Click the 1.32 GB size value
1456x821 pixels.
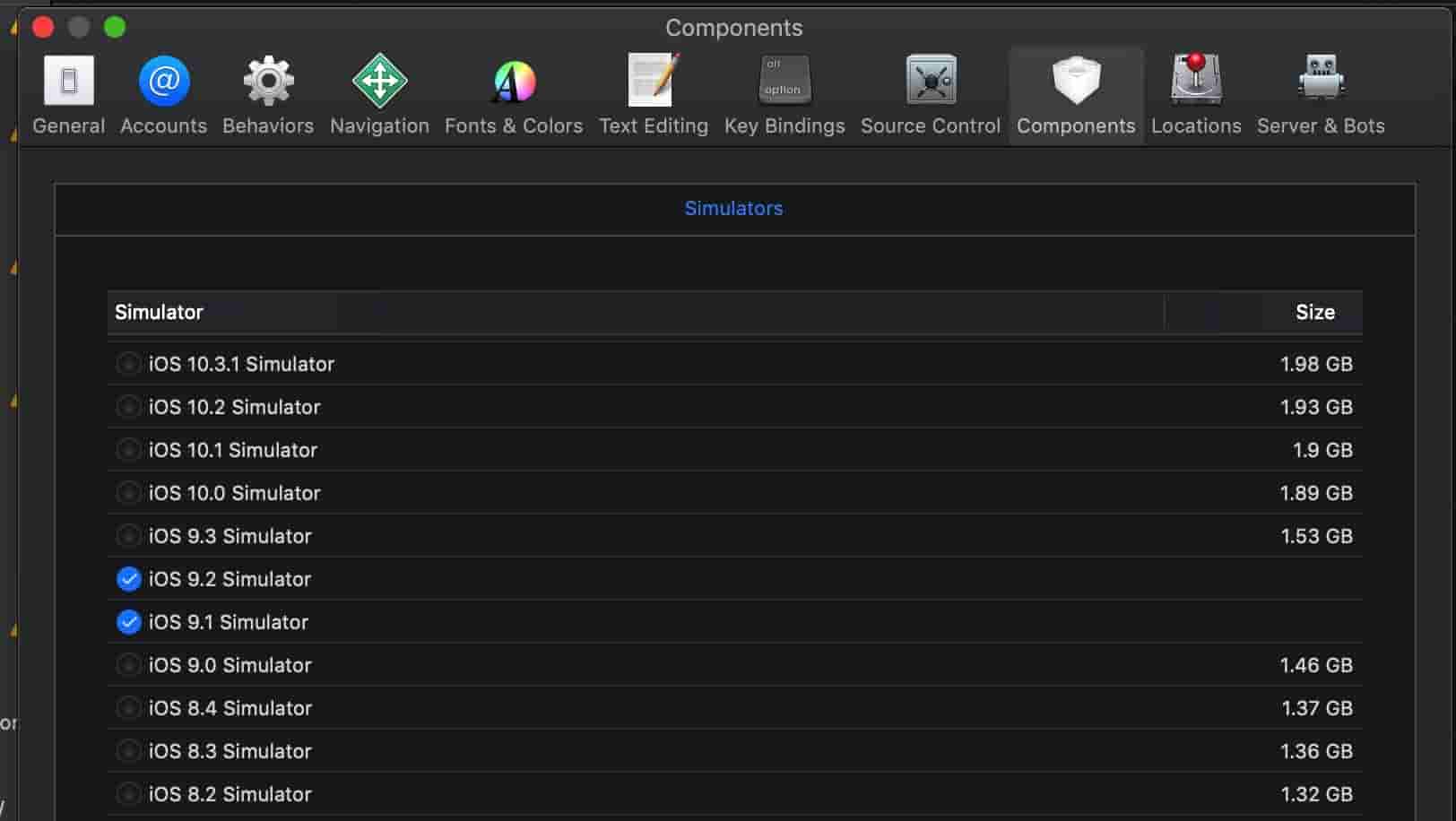click(x=1317, y=794)
